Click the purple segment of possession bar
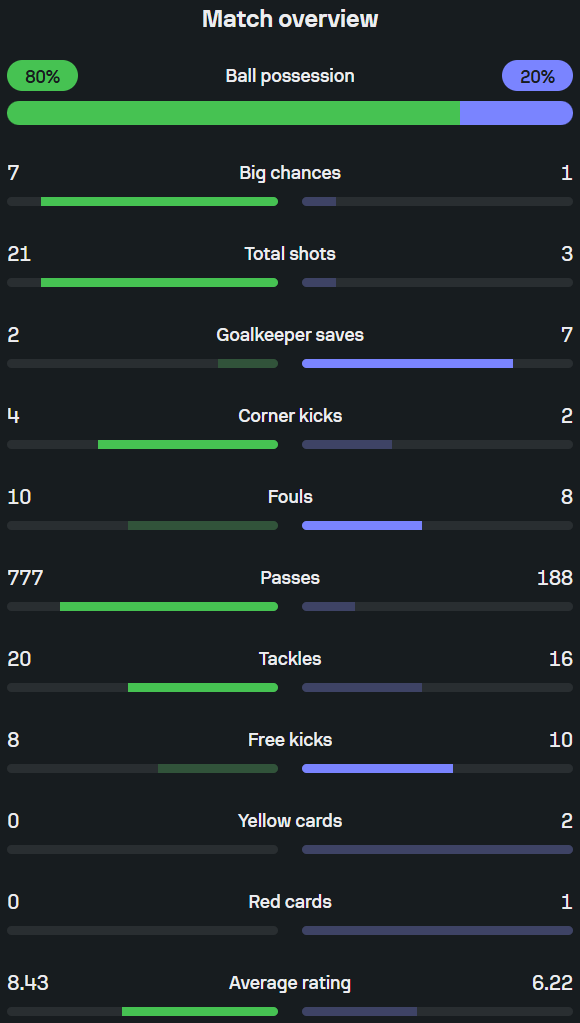Image resolution: width=580 pixels, height=1023 pixels. [x=516, y=113]
